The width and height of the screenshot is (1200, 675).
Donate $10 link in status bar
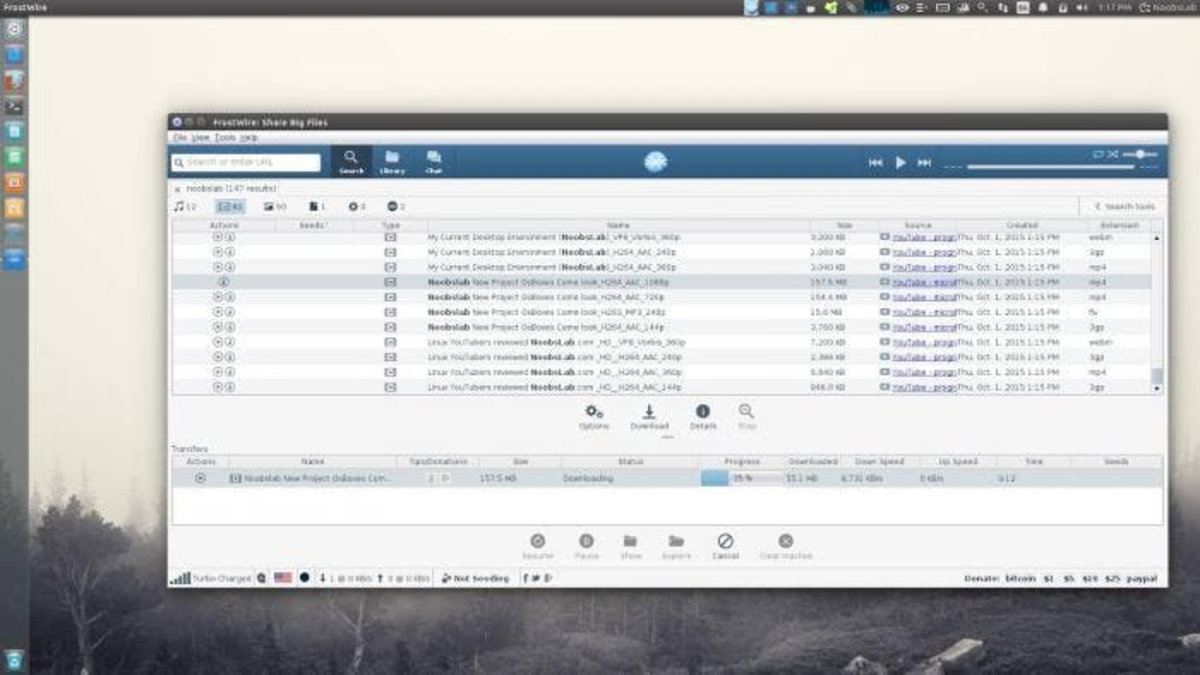(1090, 578)
